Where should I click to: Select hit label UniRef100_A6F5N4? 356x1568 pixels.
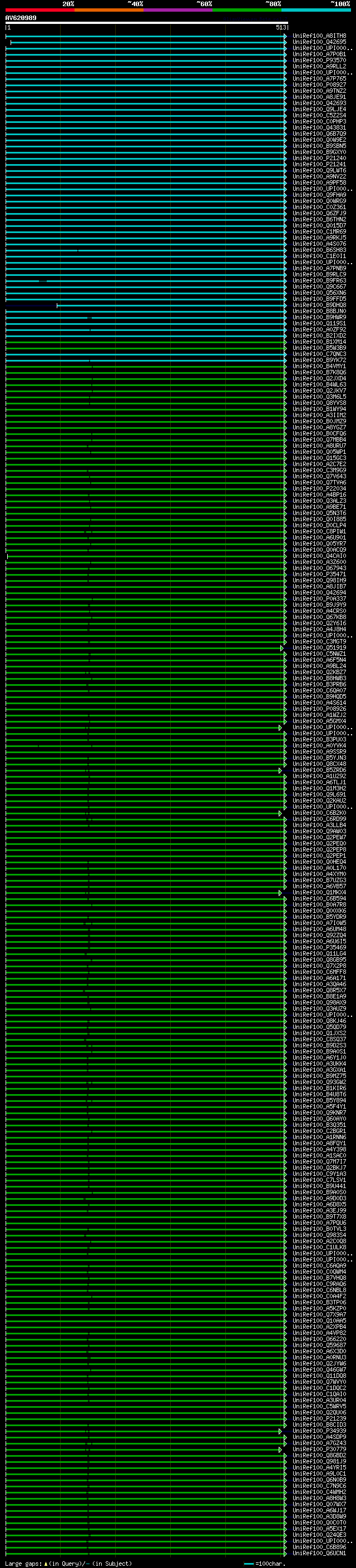pyautogui.click(x=319, y=660)
